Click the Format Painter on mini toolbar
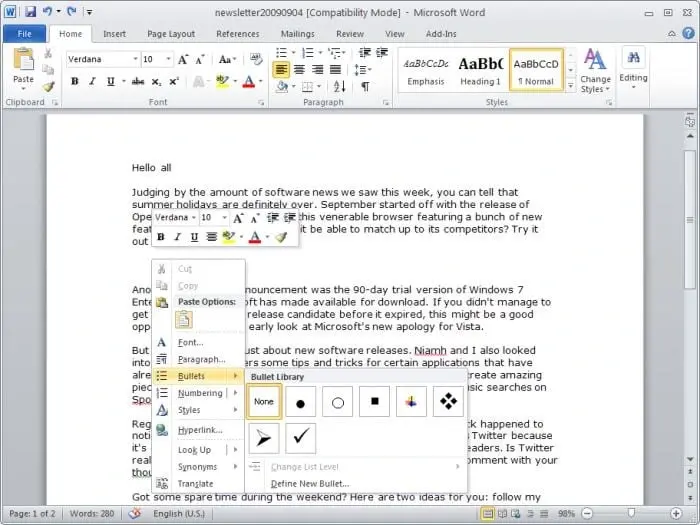This screenshot has height=525, width=700. pos(281,237)
